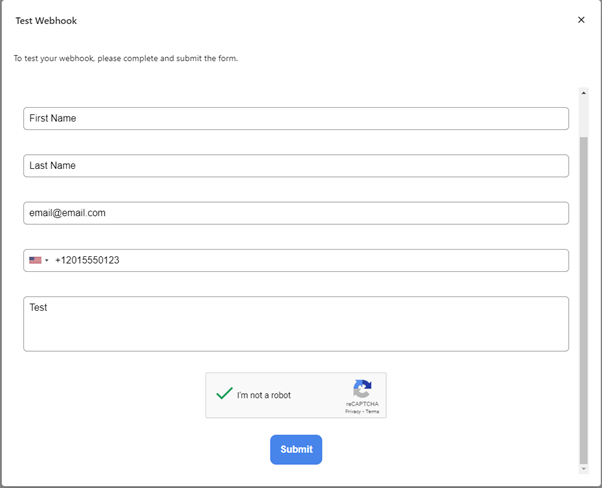Viewport: 602px width, 488px height.
Task: Close the Test Webhook dialog
Action: tap(581, 20)
